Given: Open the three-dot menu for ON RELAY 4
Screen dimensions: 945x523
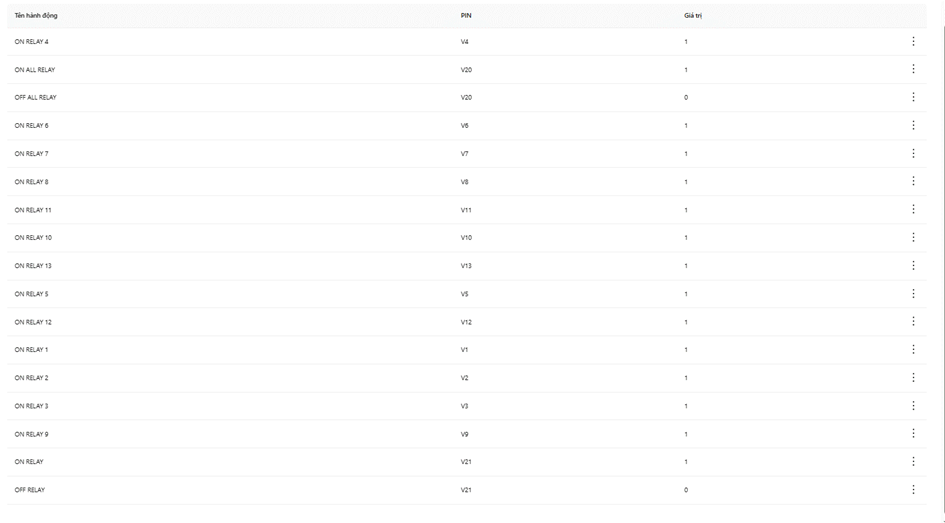Looking at the screenshot, I should click(x=913, y=41).
